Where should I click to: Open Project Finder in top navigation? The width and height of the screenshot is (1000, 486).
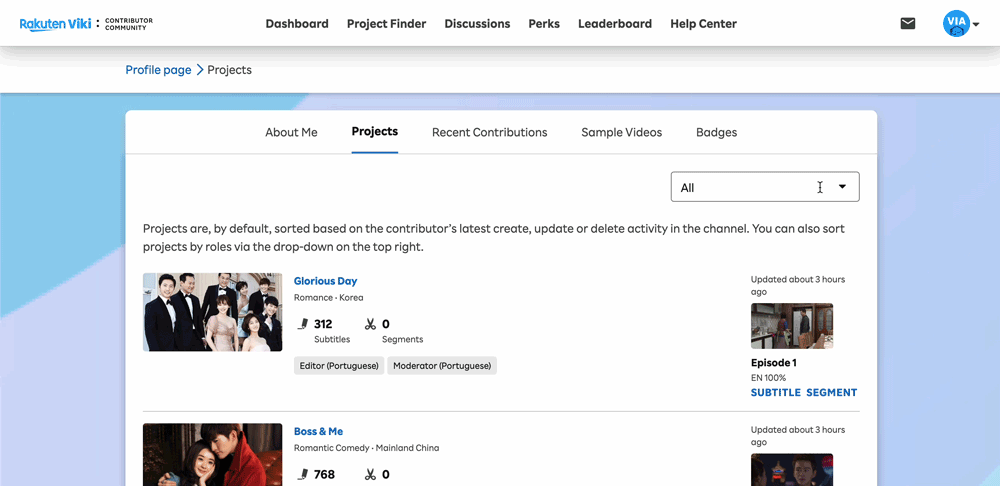[x=386, y=24]
